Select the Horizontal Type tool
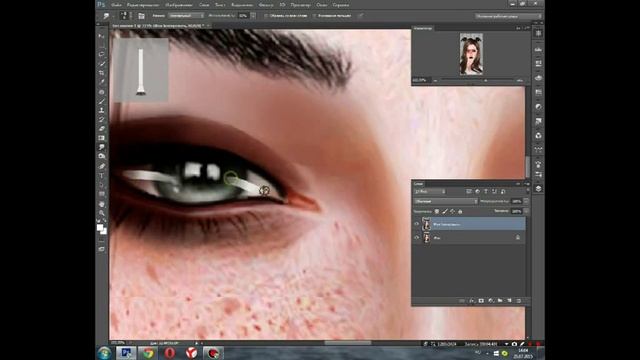The width and height of the screenshot is (640, 360). (x=101, y=176)
